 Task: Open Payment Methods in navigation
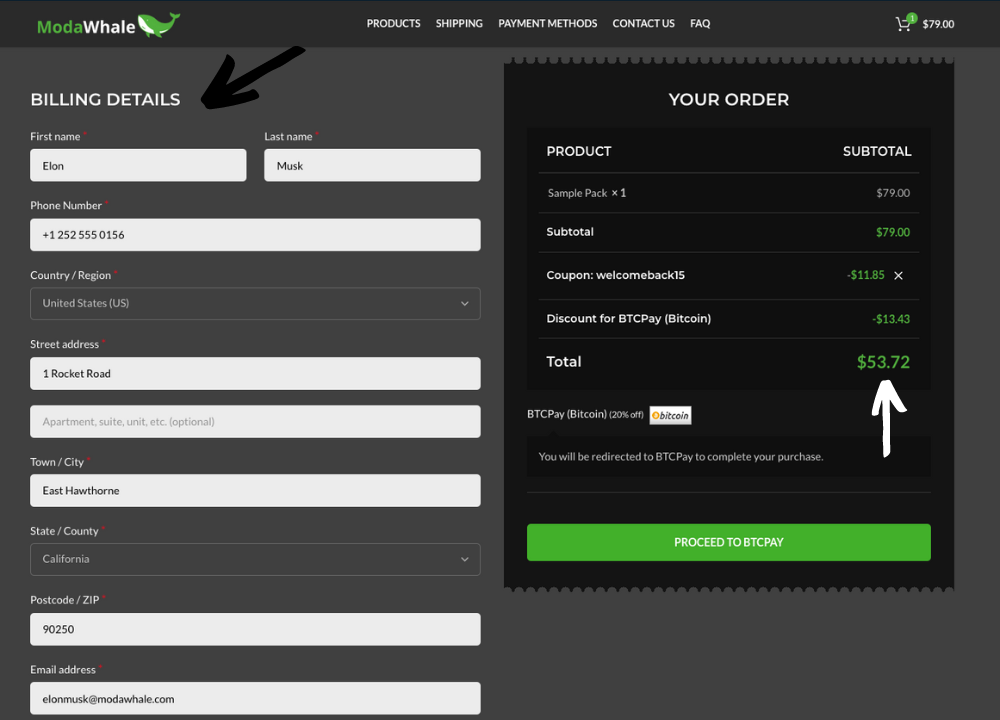pyautogui.click(x=547, y=24)
